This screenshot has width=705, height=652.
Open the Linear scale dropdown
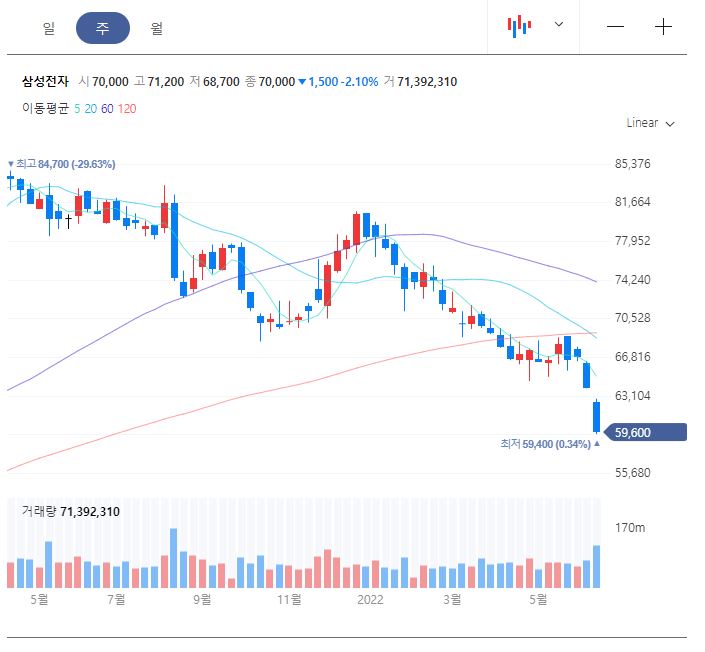click(x=650, y=123)
